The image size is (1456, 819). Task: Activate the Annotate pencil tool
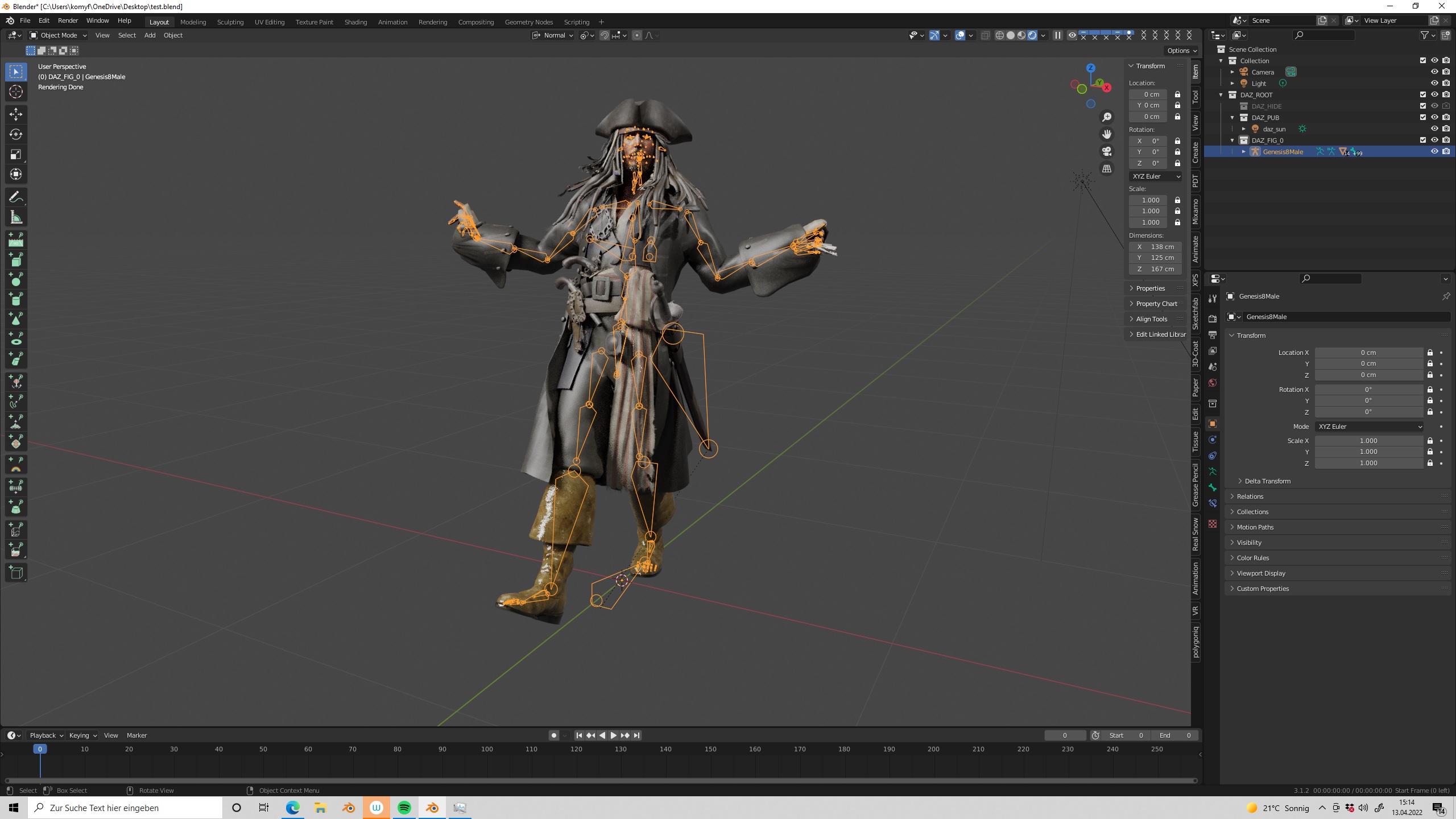[16, 197]
